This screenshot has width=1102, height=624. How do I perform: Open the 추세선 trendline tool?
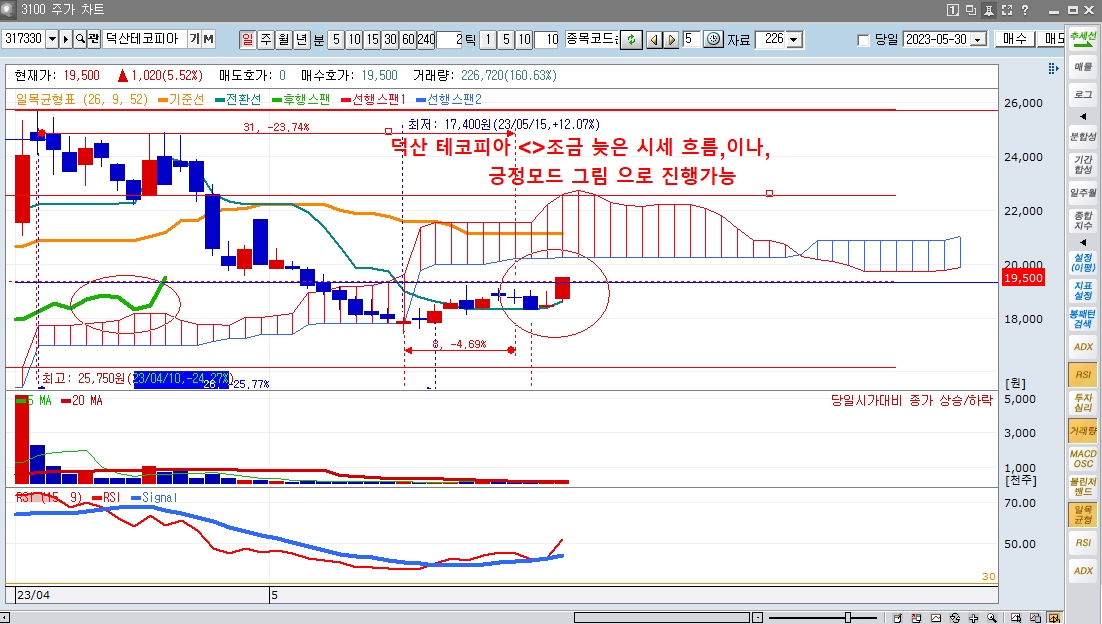pyautogui.click(x=1083, y=39)
